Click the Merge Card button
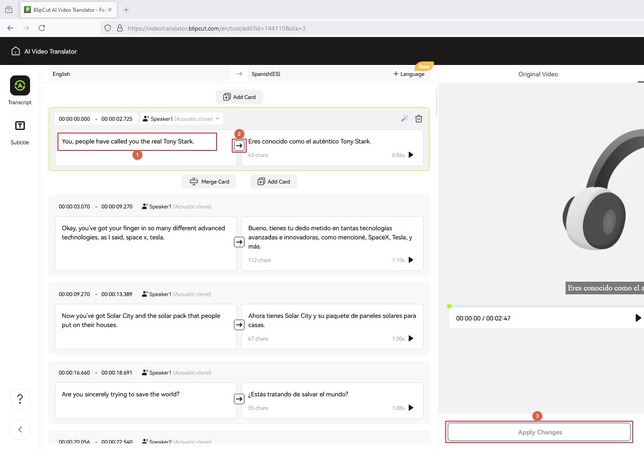644x450 pixels. pos(208,182)
